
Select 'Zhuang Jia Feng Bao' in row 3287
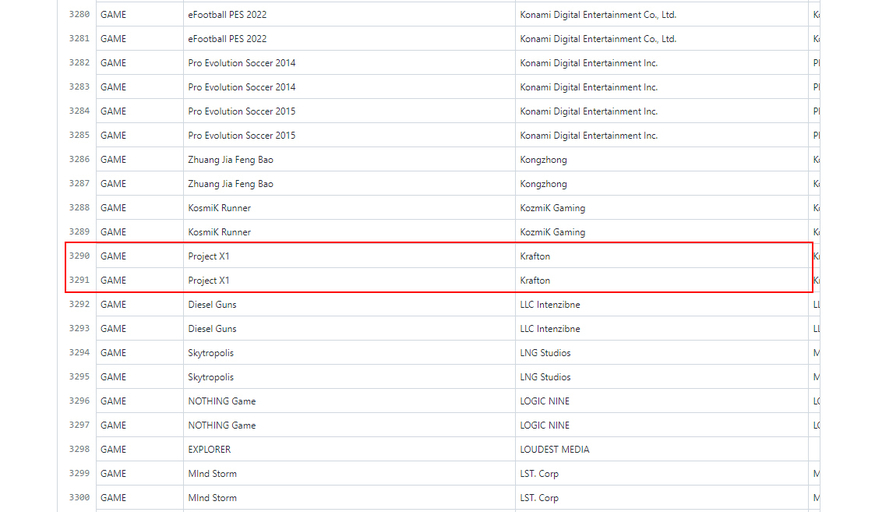click(230, 184)
